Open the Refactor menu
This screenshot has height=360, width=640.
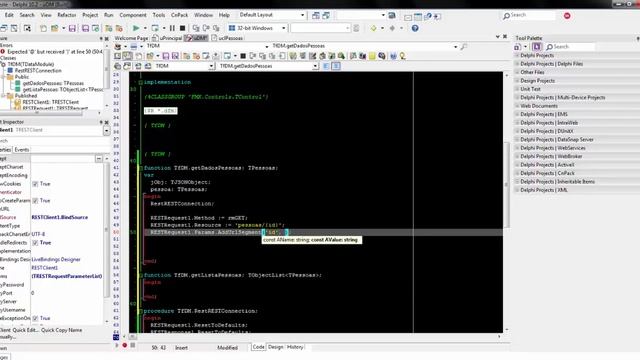click(67, 15)
